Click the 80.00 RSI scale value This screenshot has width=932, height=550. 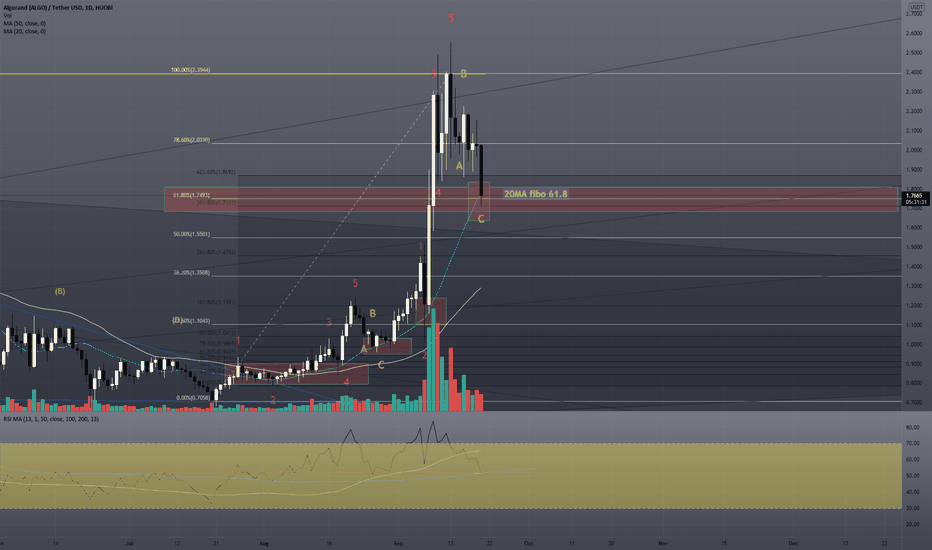click(912, 428)
